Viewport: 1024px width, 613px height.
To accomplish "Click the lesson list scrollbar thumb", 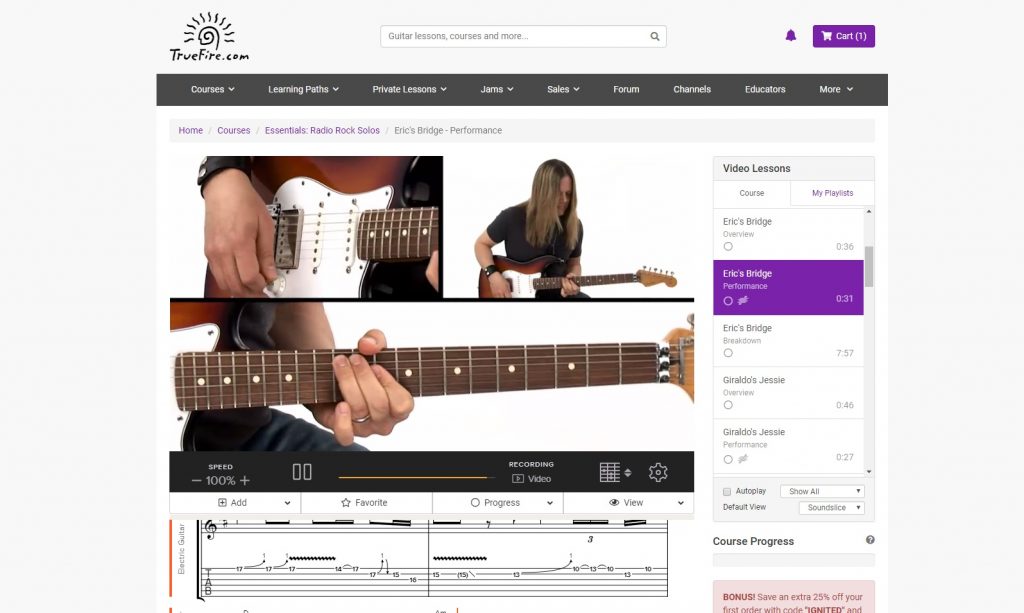I will click(869, 266).
